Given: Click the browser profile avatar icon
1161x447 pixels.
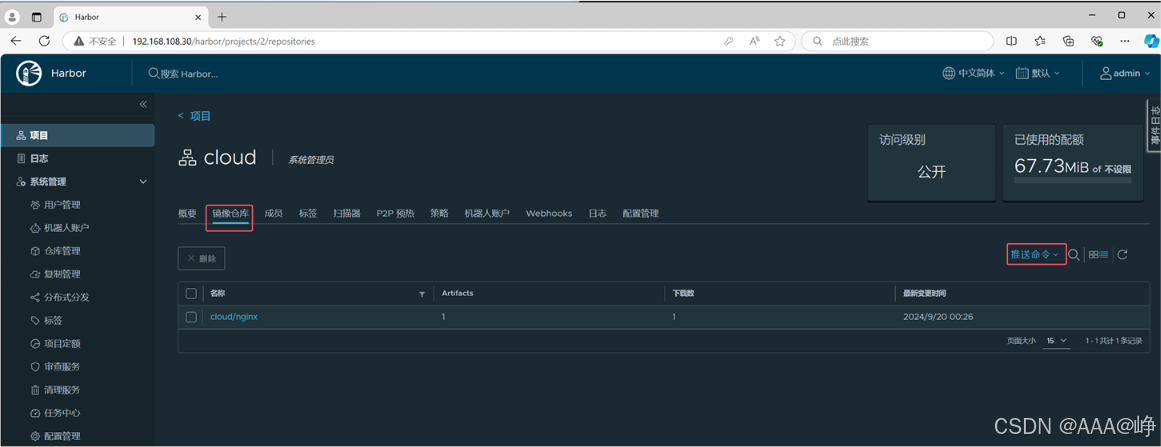Looking at the screenshot, I should coord(13,16).
